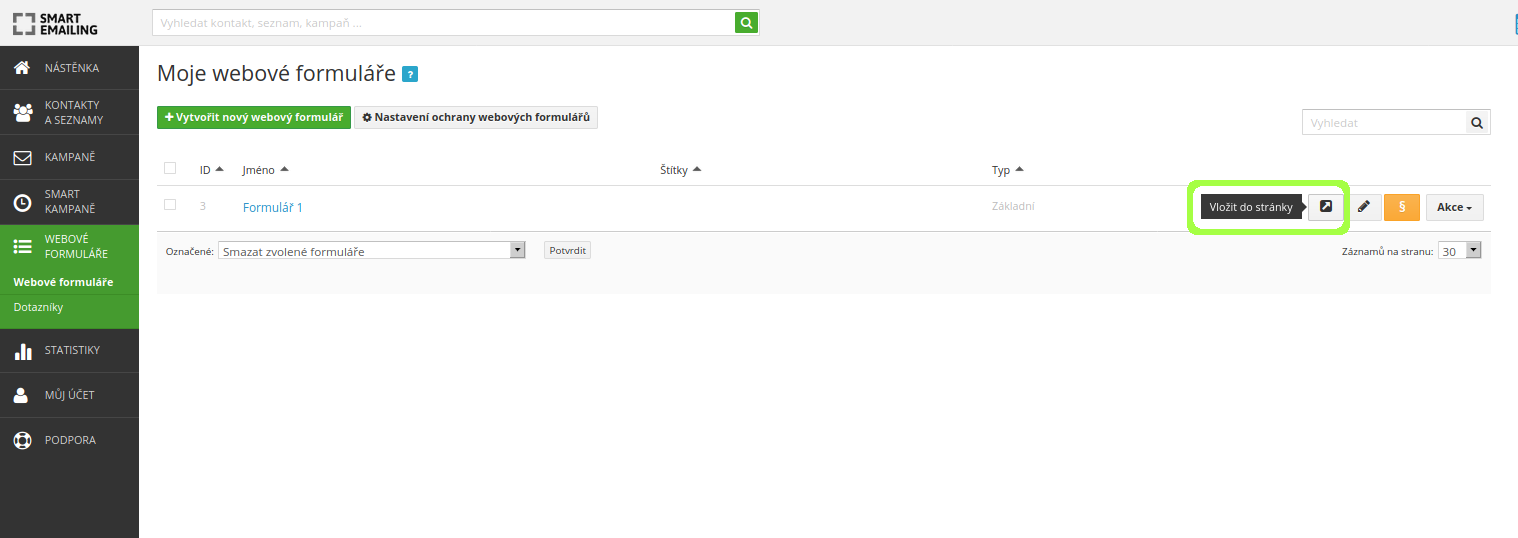Screen dimensions: 1518x538
Task: Open the Dotazníky submenu item
Action: (38, 307)
